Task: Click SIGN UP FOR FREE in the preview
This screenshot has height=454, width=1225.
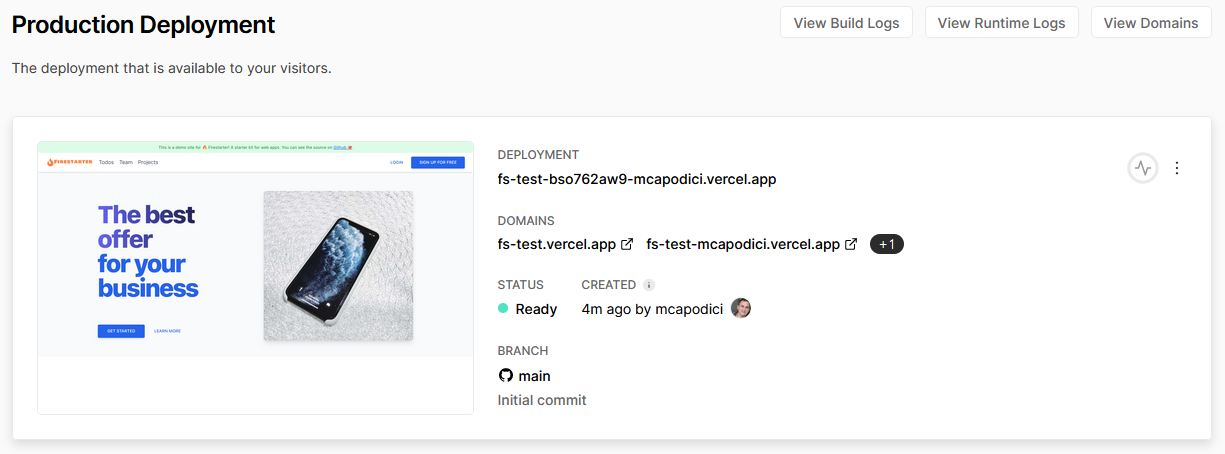Action: 438,162
